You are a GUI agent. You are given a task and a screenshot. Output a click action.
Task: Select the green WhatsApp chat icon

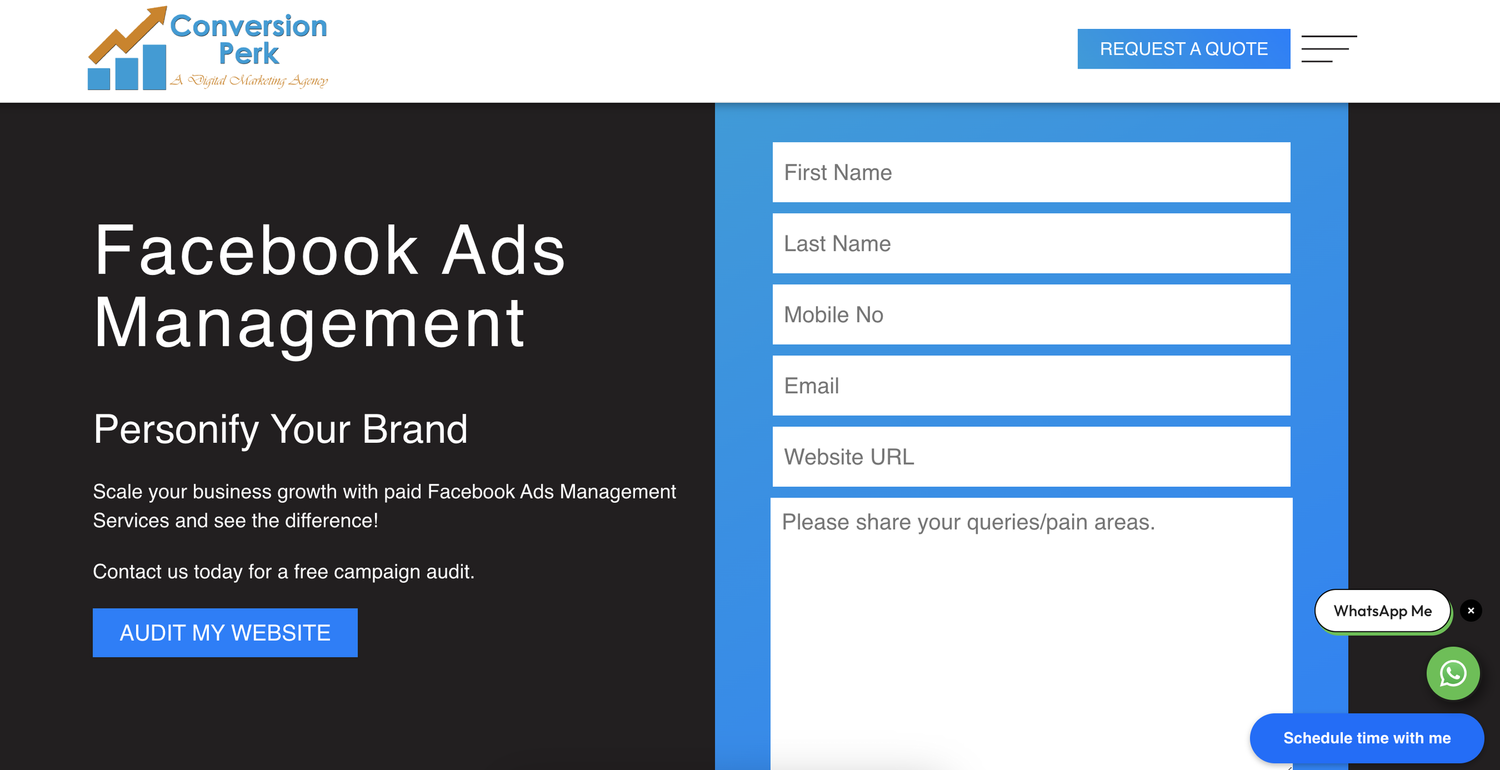pyautogui.click(x=1452, y=673)
